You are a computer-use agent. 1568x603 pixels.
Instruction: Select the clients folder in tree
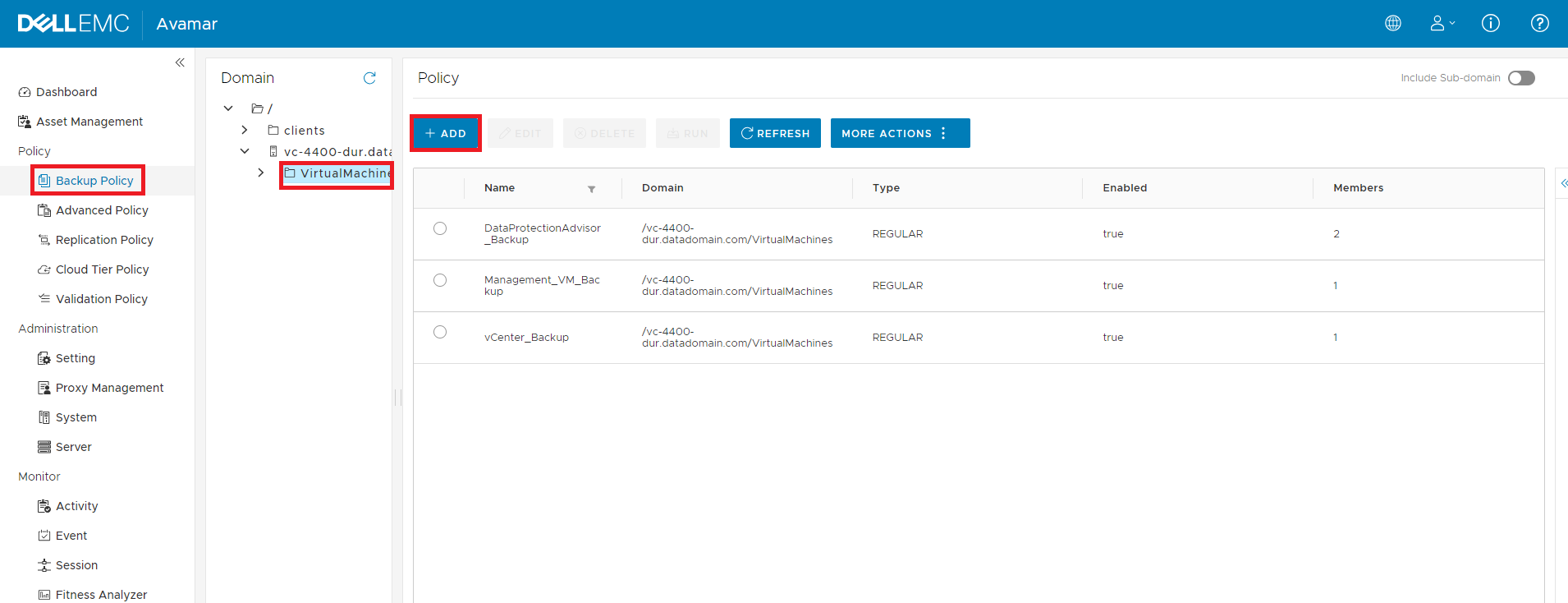click(x=305, y=131)
